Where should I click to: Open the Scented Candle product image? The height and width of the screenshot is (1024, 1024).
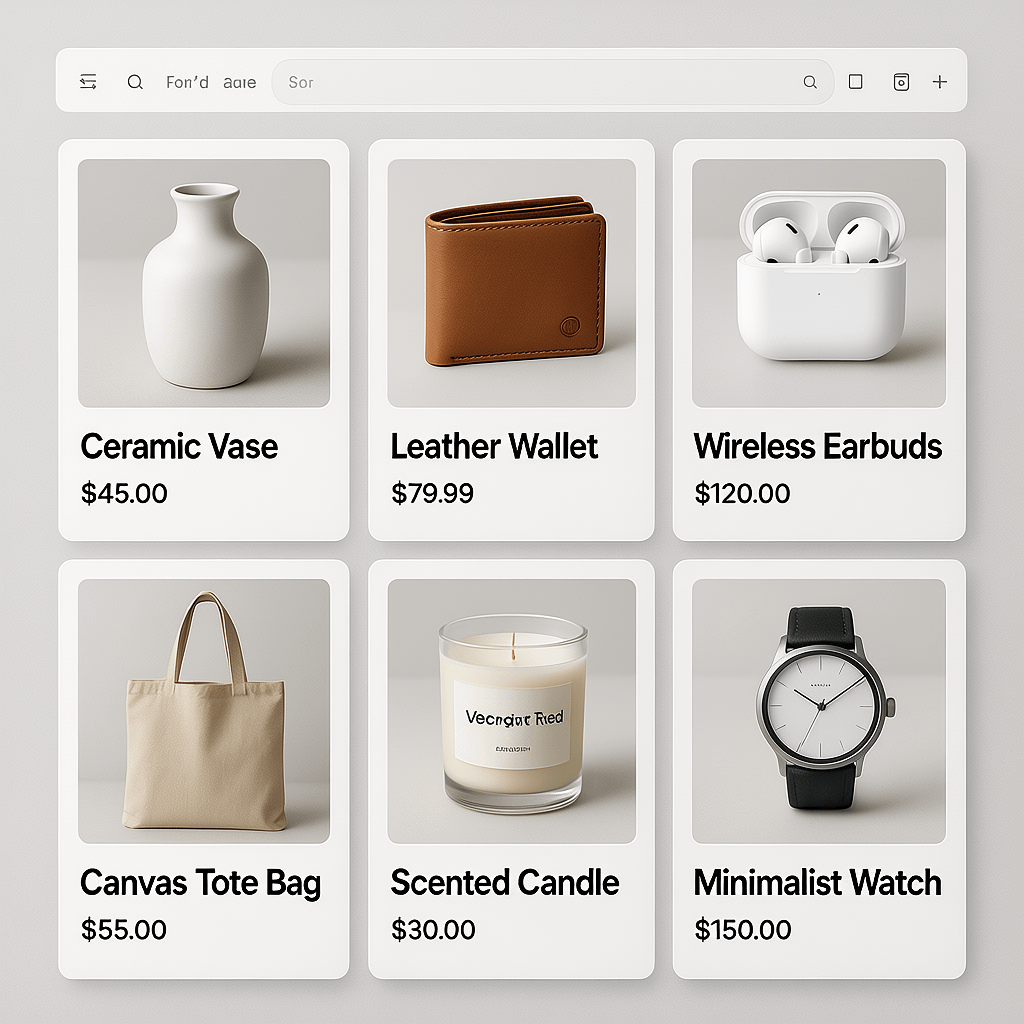point(511,711)
